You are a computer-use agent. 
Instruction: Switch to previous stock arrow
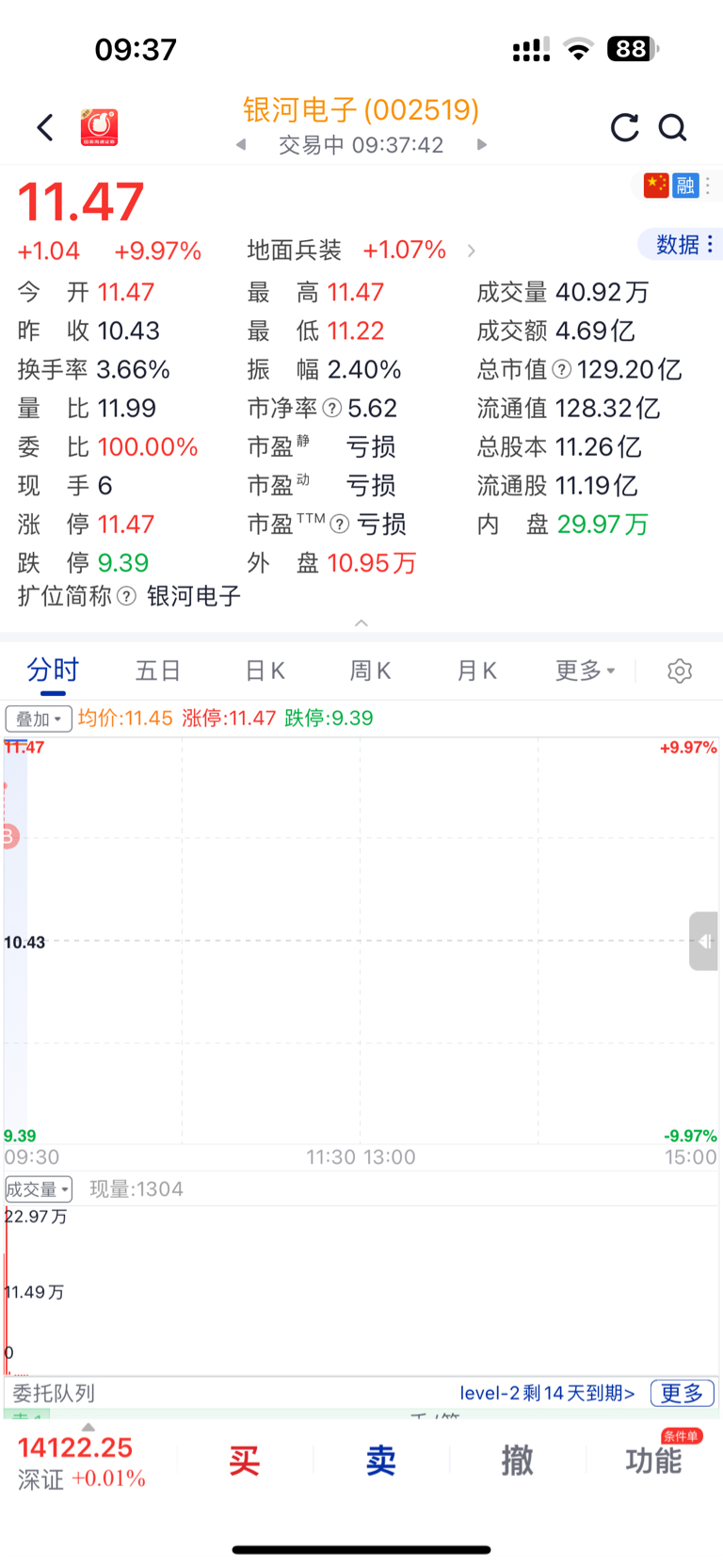241,145
